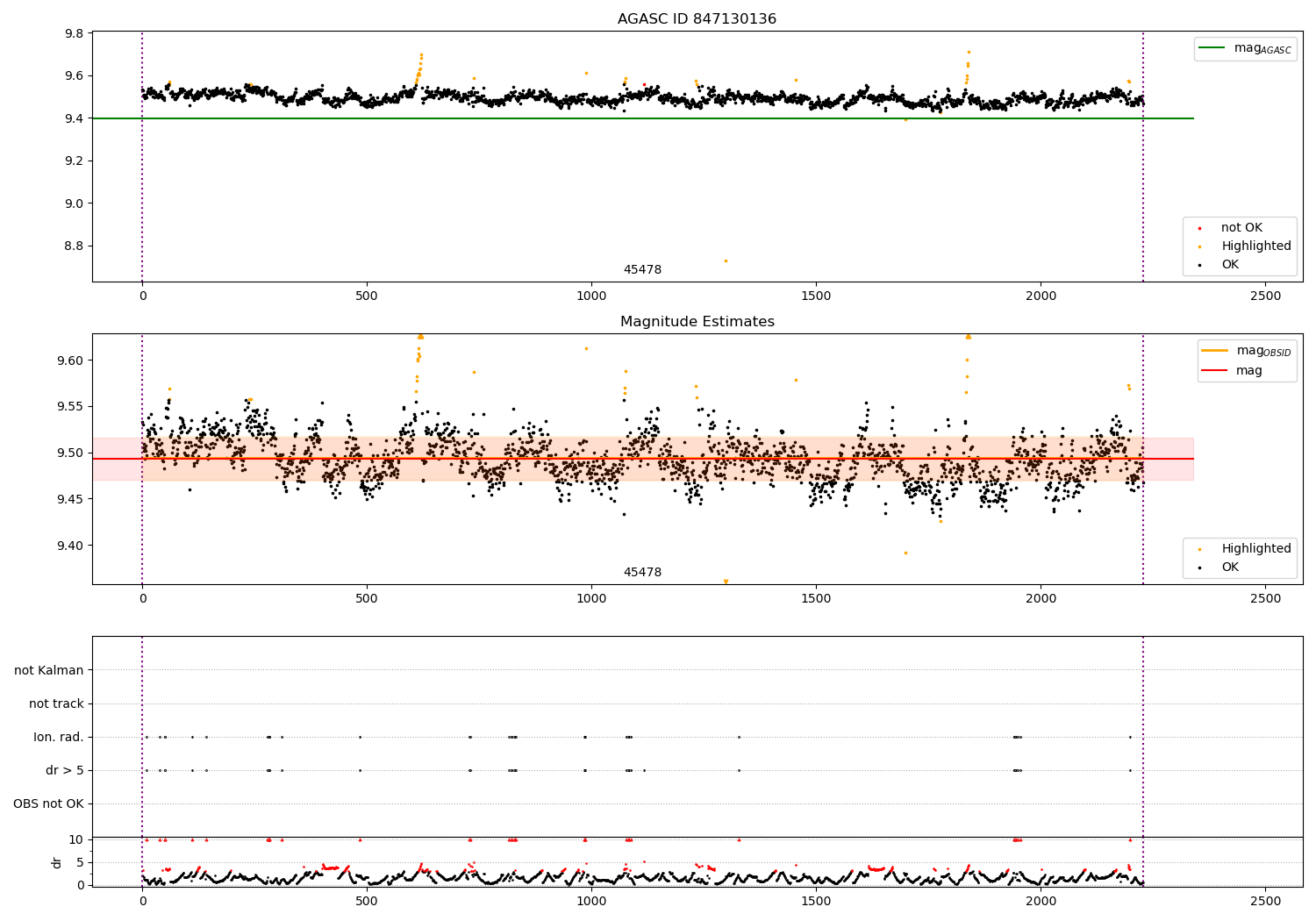Click the 'OBS not OK' row label
Screen dimensions: 1316x921
coord(48,803)
